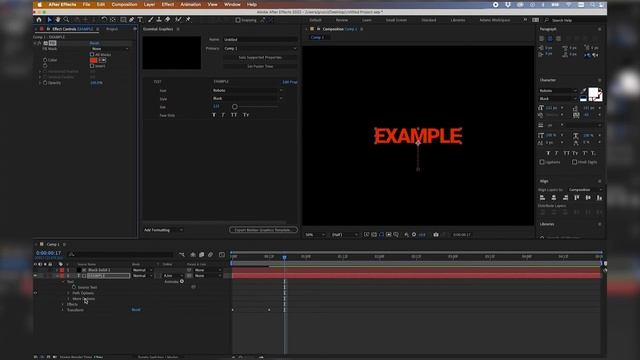The height and width of the screenshot is (360, 640).
Task: Toggle Motion Blur switch in timeline header
Action: (x=211, y=255)
